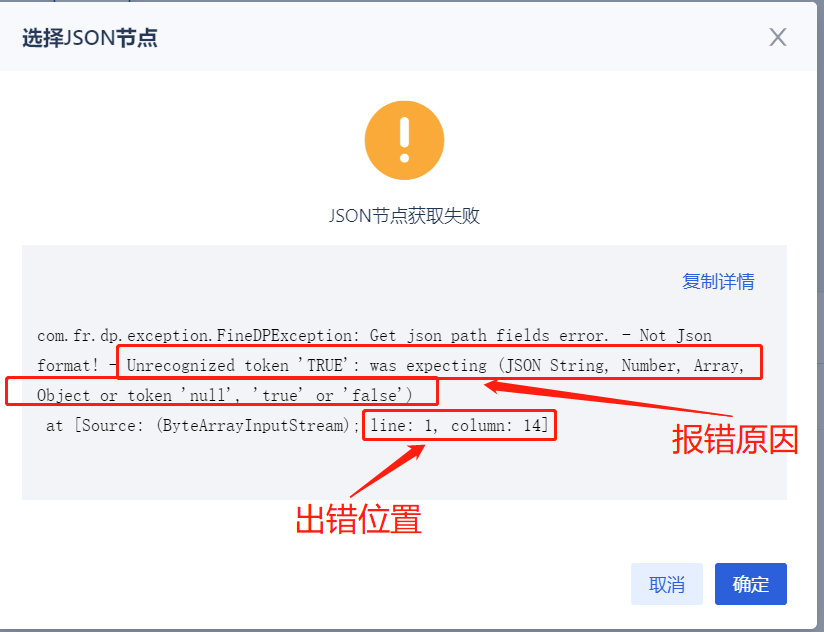Click the highlighted Unrecognized token 'TRUE' text
Image resolution: width=824 pixels, height=632 pixels.
238,365
